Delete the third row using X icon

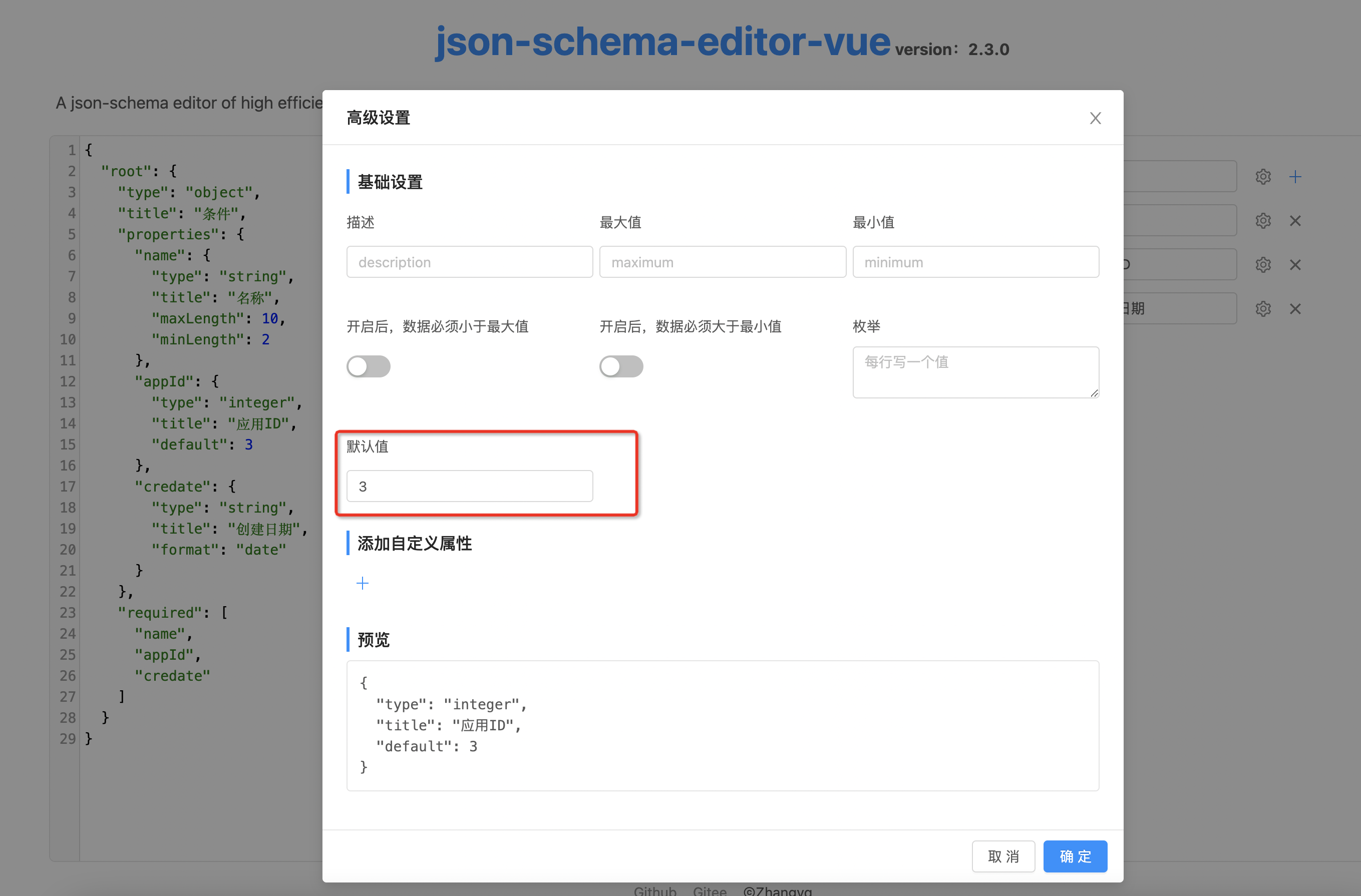tap(1295, 265)
